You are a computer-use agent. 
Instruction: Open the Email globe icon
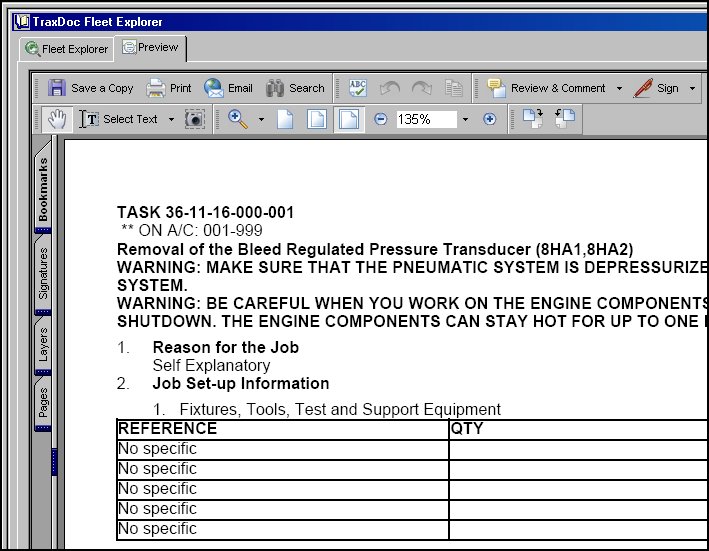tap(213, 88)
